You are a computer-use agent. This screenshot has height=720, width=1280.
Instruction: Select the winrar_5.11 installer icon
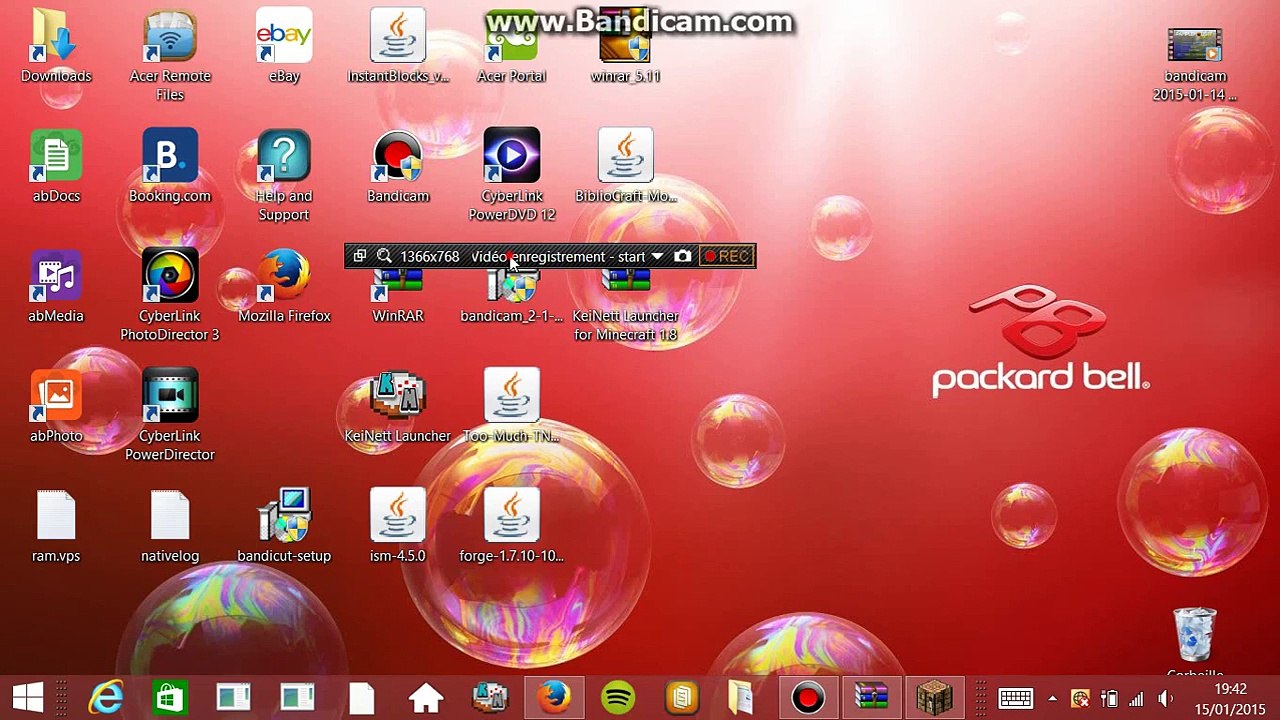pos(625,46)
